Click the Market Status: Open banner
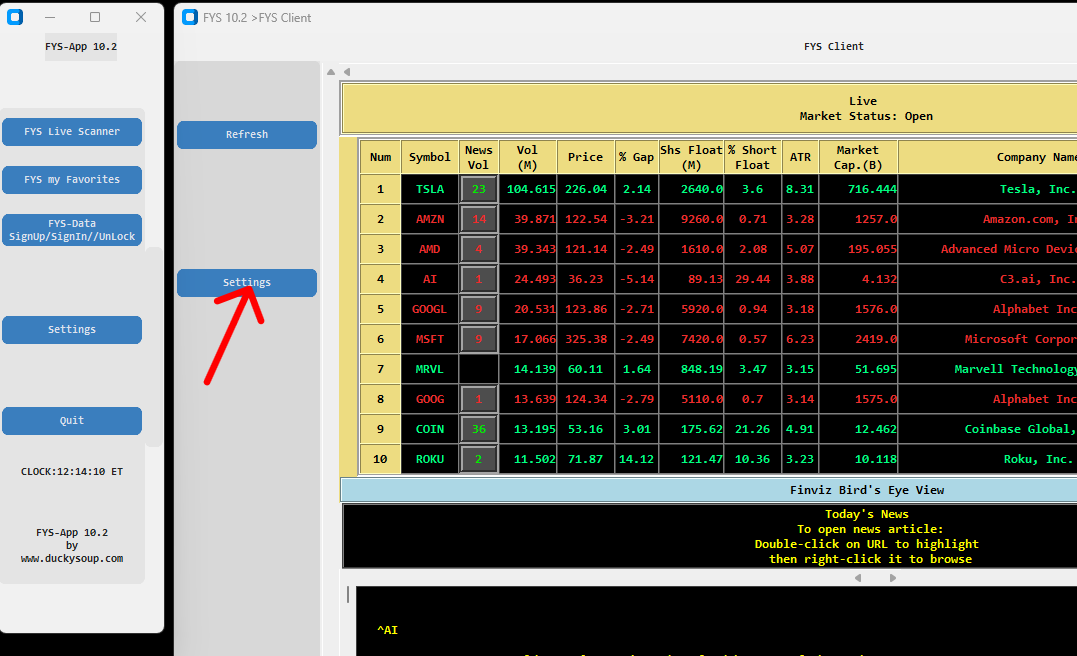Viewport: 1077px width, 656px height. [866, 117]
